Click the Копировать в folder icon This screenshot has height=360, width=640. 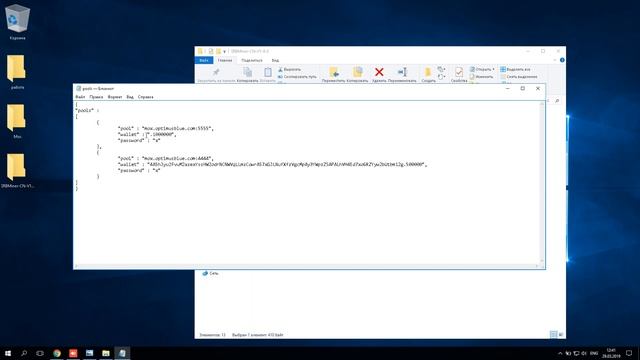point(358,72)
